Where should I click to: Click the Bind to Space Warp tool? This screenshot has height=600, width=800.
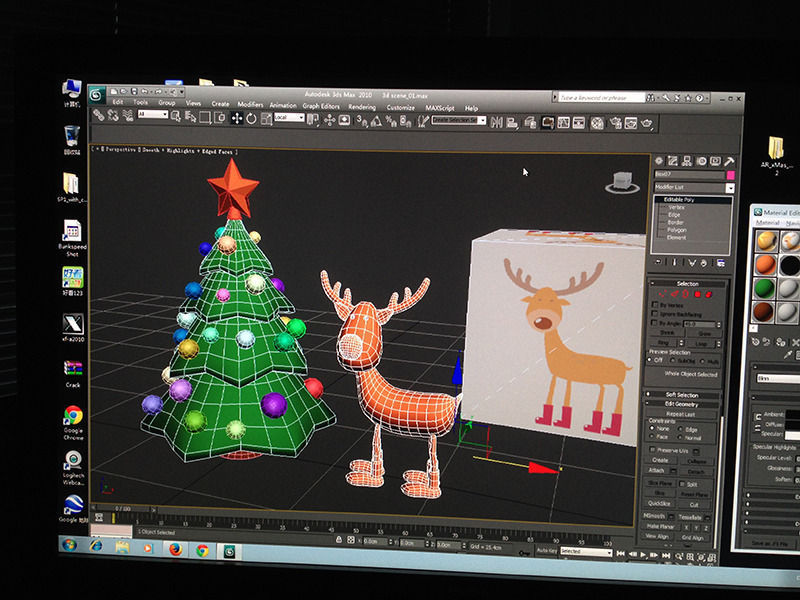(x=128, y=116)
